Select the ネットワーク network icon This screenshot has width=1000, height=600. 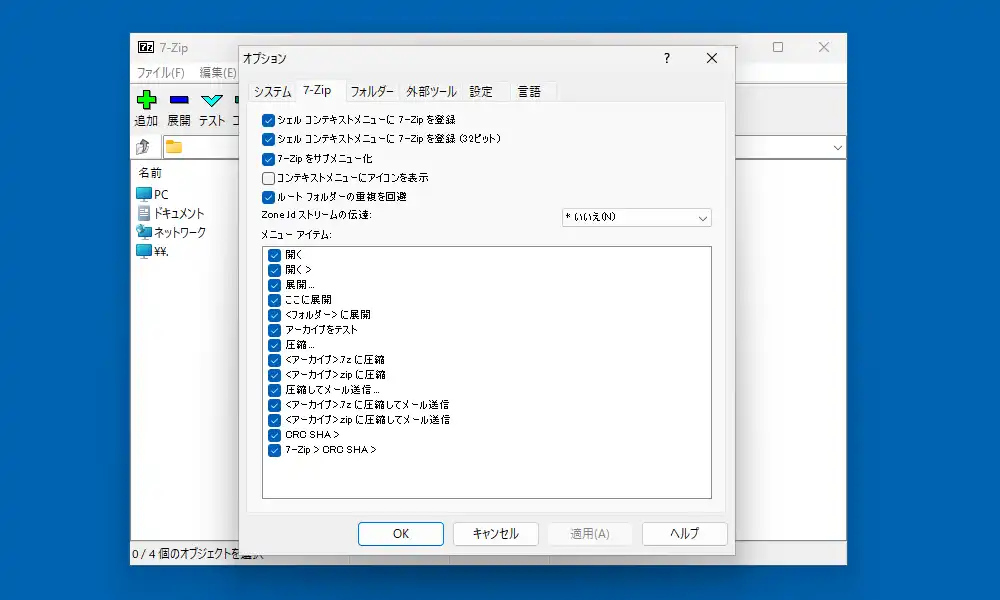click(x=144, y=232)
